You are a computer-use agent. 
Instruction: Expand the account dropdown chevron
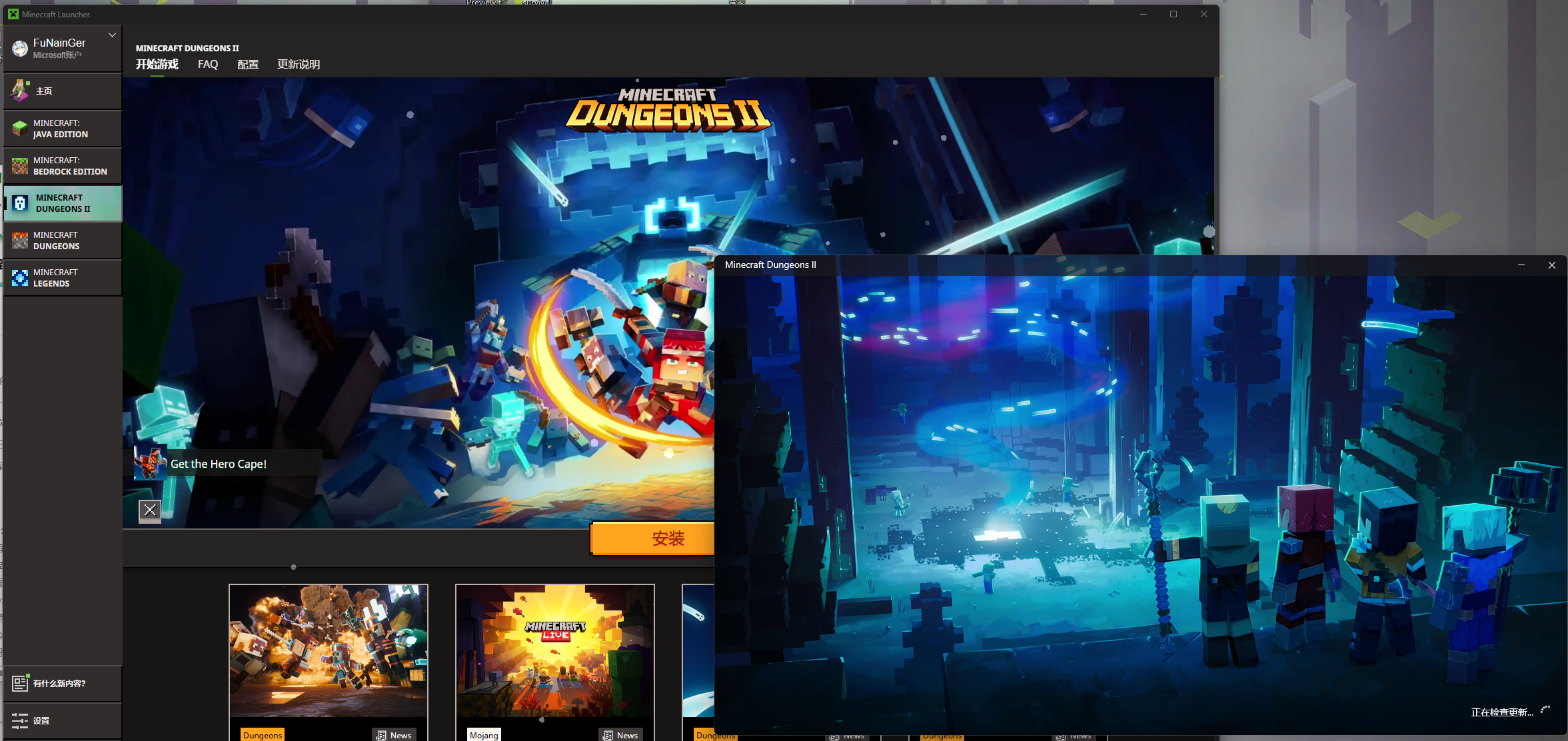[112, 35]
